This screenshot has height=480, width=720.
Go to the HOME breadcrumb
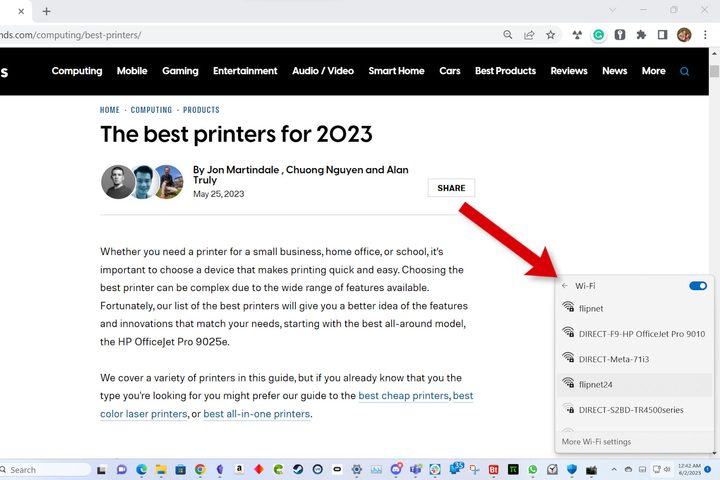point(109,110)
